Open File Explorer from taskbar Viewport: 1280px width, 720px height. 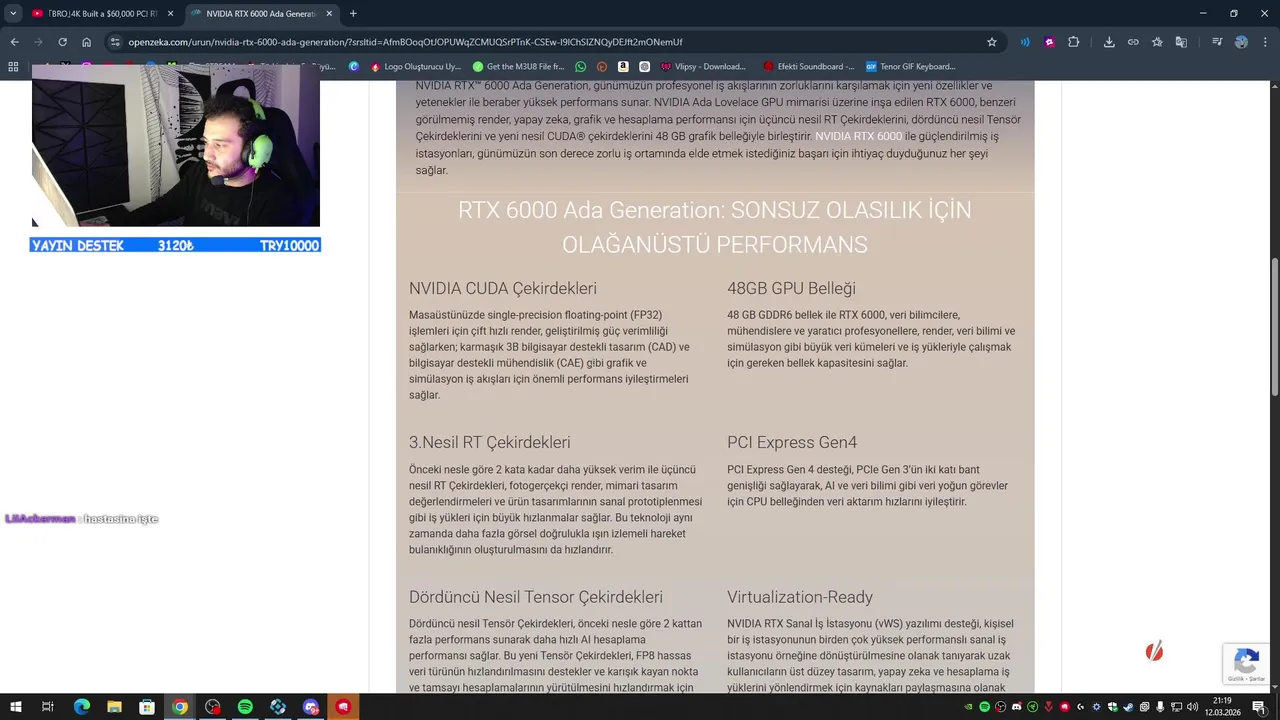pyautogui.click(x=114, y=707)
